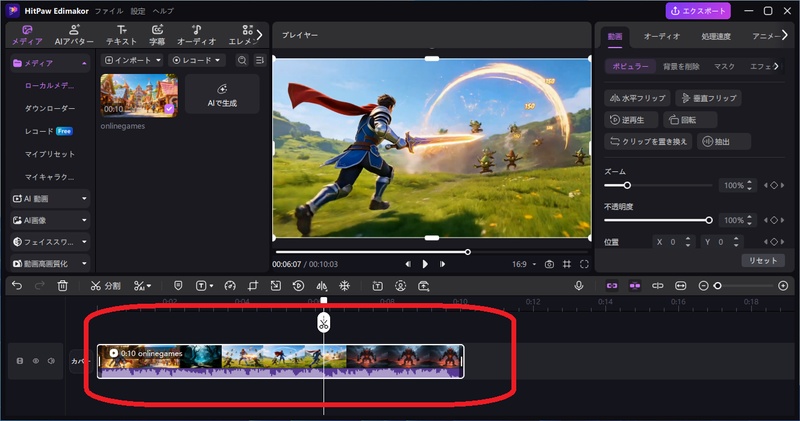Click 垂直フリップ button
Screen dimensions: 800x421
click(x=708, y=98)
